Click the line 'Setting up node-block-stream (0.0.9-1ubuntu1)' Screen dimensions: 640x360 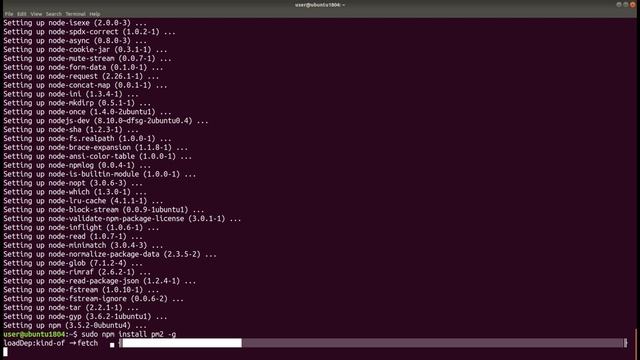103,209
